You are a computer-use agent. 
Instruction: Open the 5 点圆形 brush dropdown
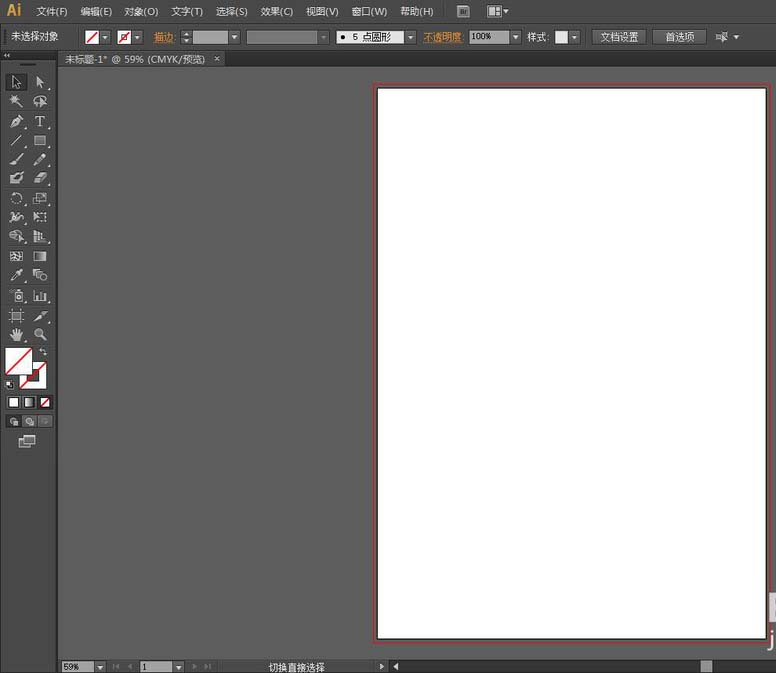point(411,37)
